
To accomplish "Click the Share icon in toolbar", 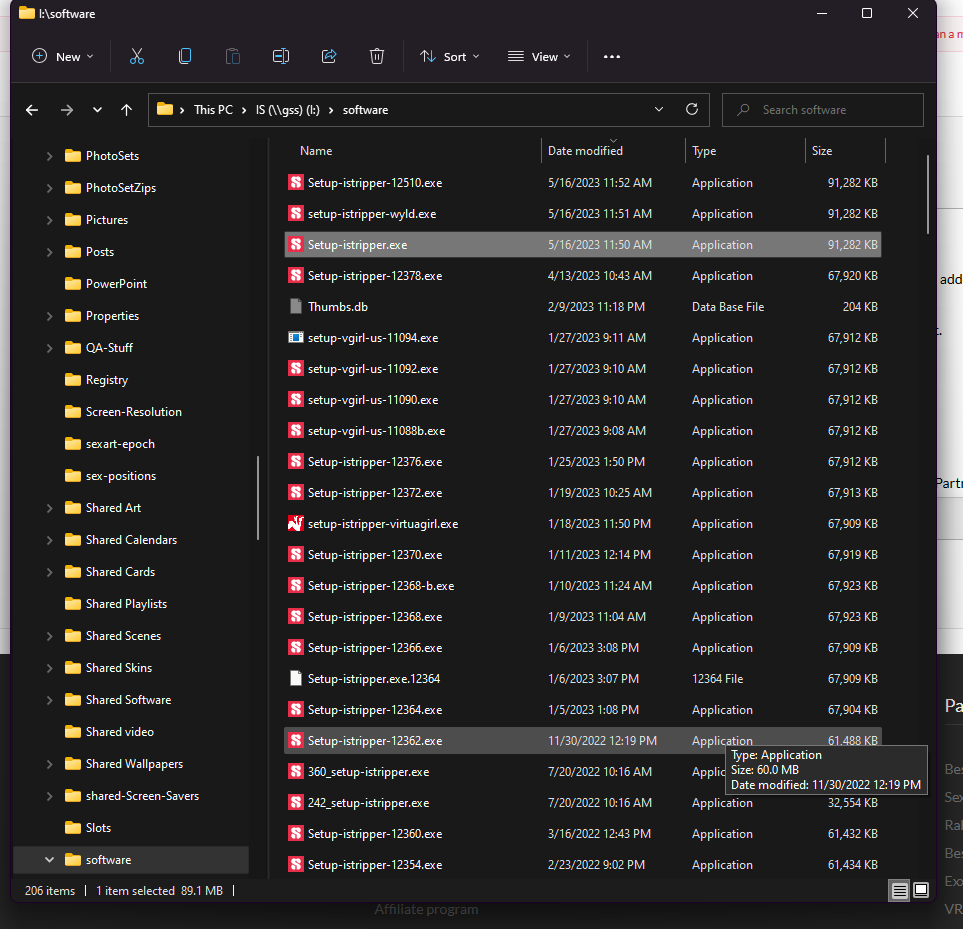I will click(x=329, y=56).
